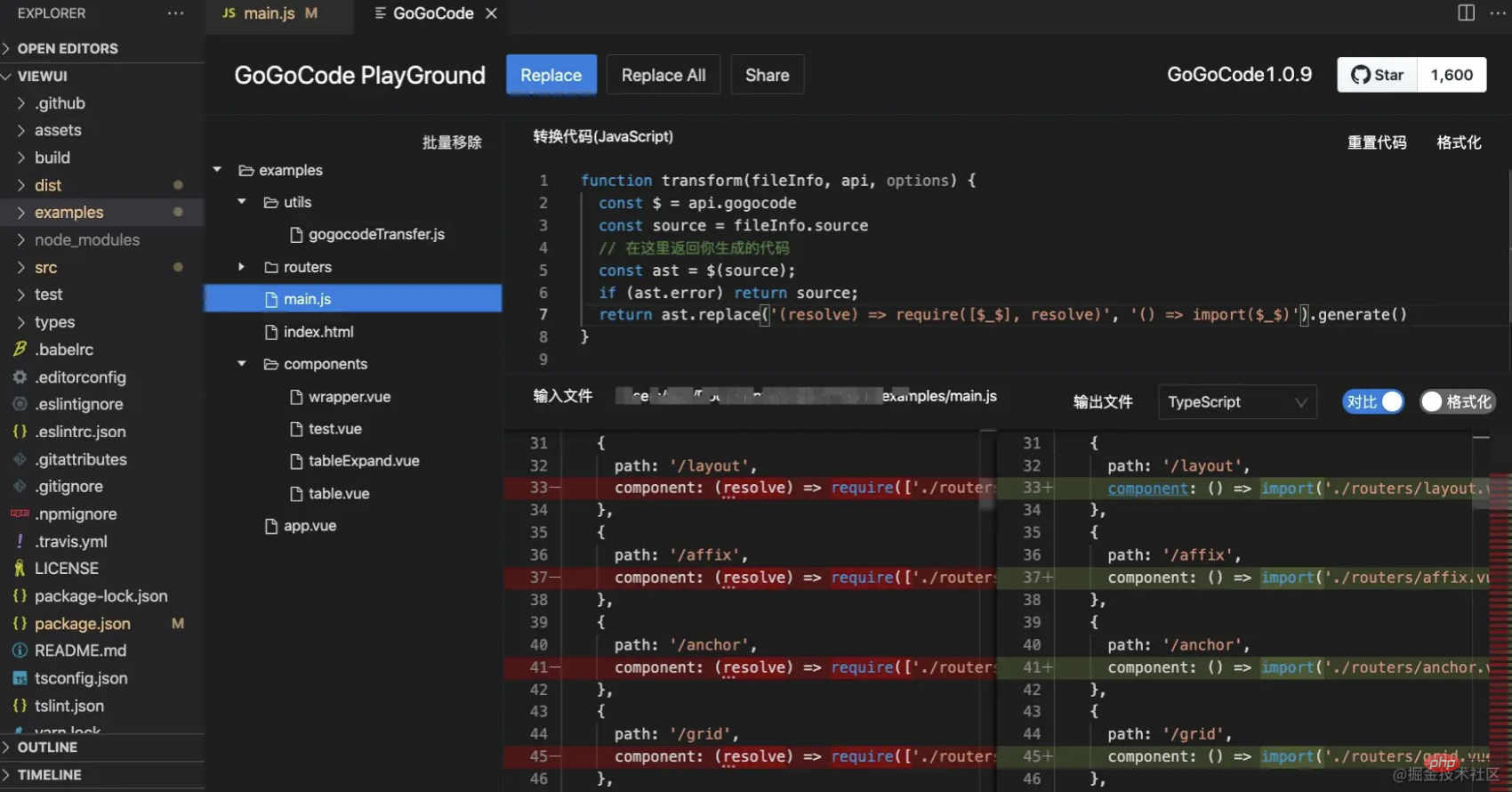Toggle the 格式化 format switch
1512x792 pixels.
pyautogui.click(x=1457, y=402)
